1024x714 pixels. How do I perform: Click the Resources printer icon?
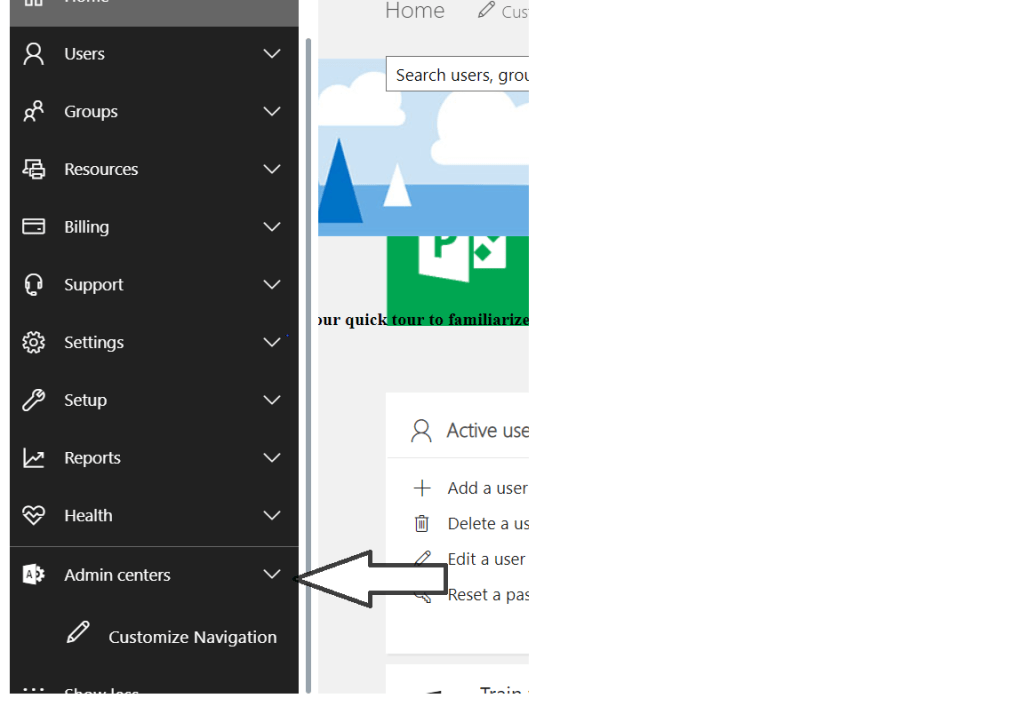pos(34,169)
